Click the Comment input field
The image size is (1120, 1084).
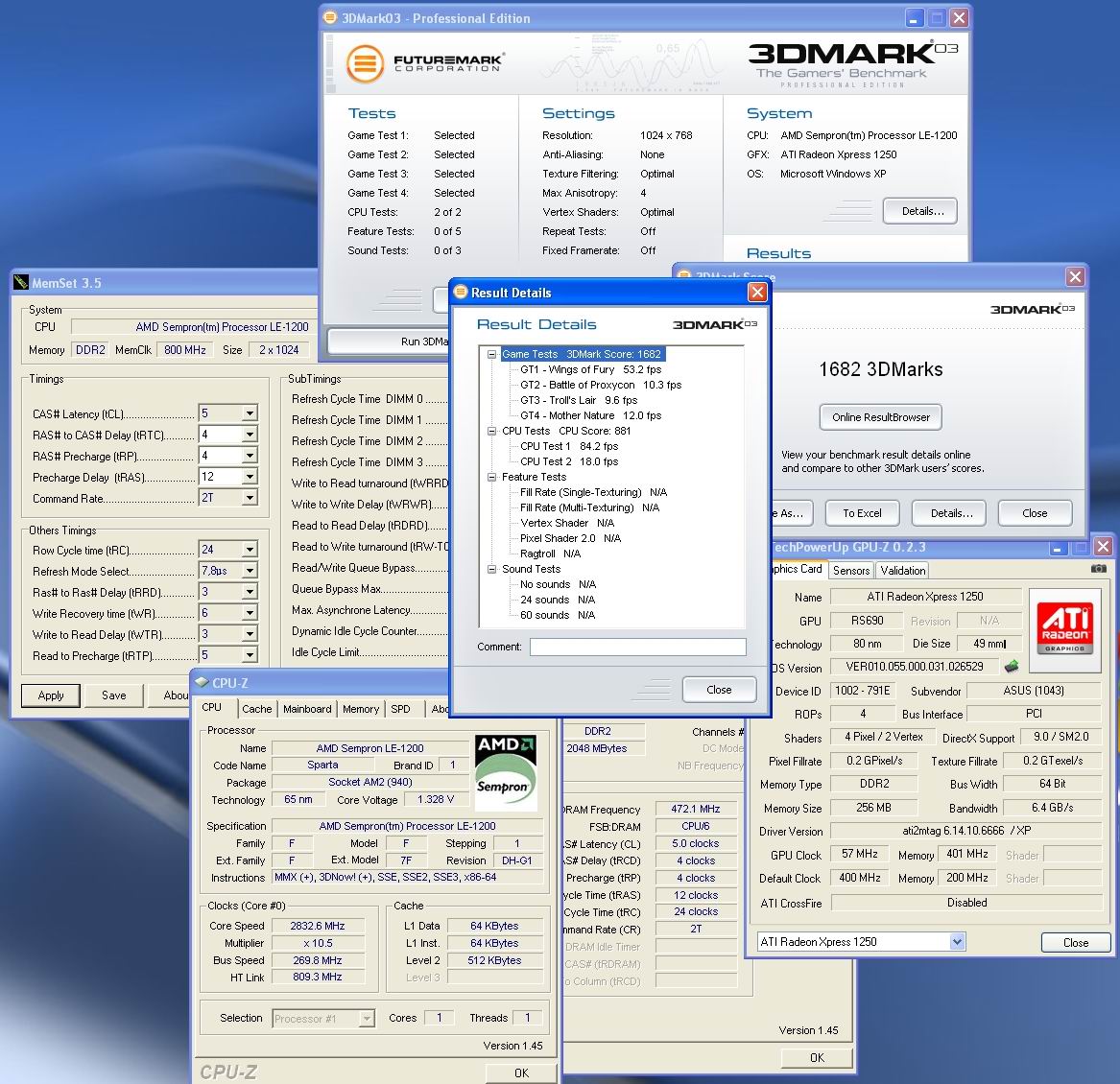pos(638,647)
